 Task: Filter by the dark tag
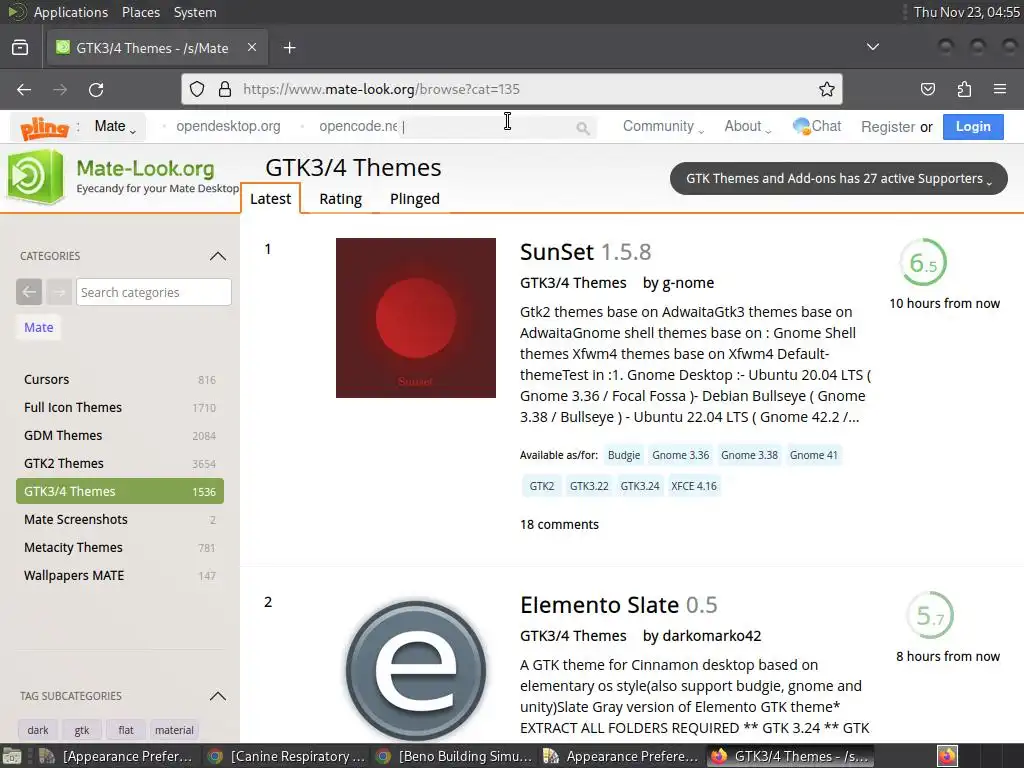point(38,730)
